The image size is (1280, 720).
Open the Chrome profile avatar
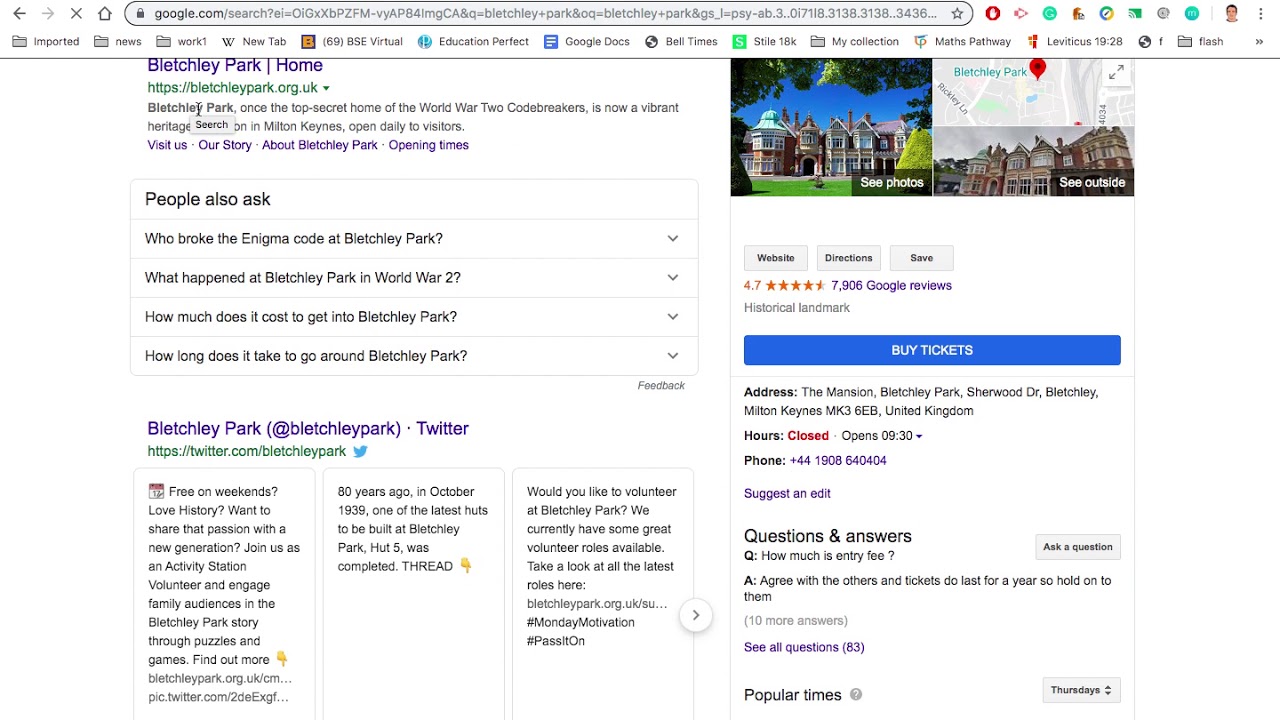coord(1232,14)
